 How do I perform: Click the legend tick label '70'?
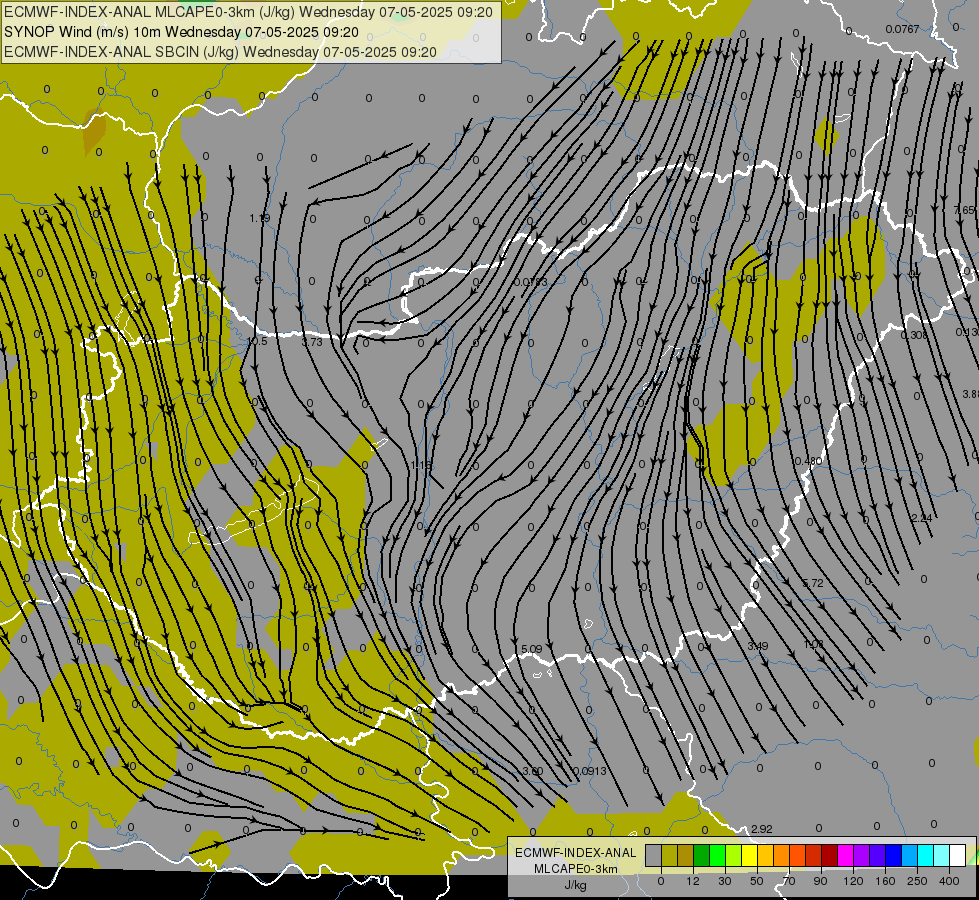click(789, 881)
